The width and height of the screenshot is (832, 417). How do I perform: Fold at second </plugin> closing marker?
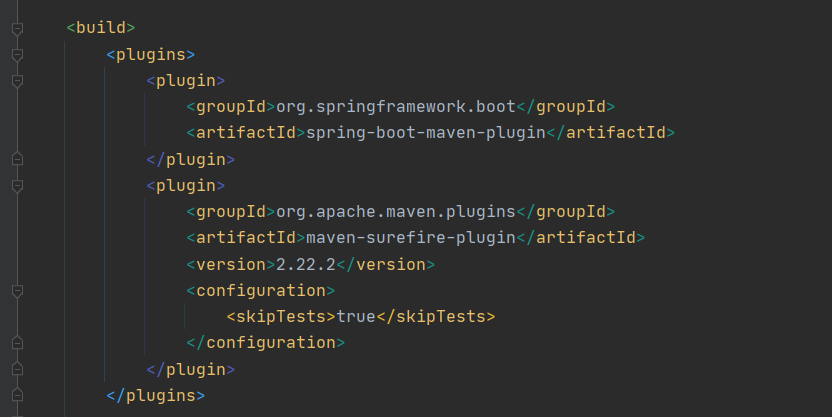click(x=17, y=369)
